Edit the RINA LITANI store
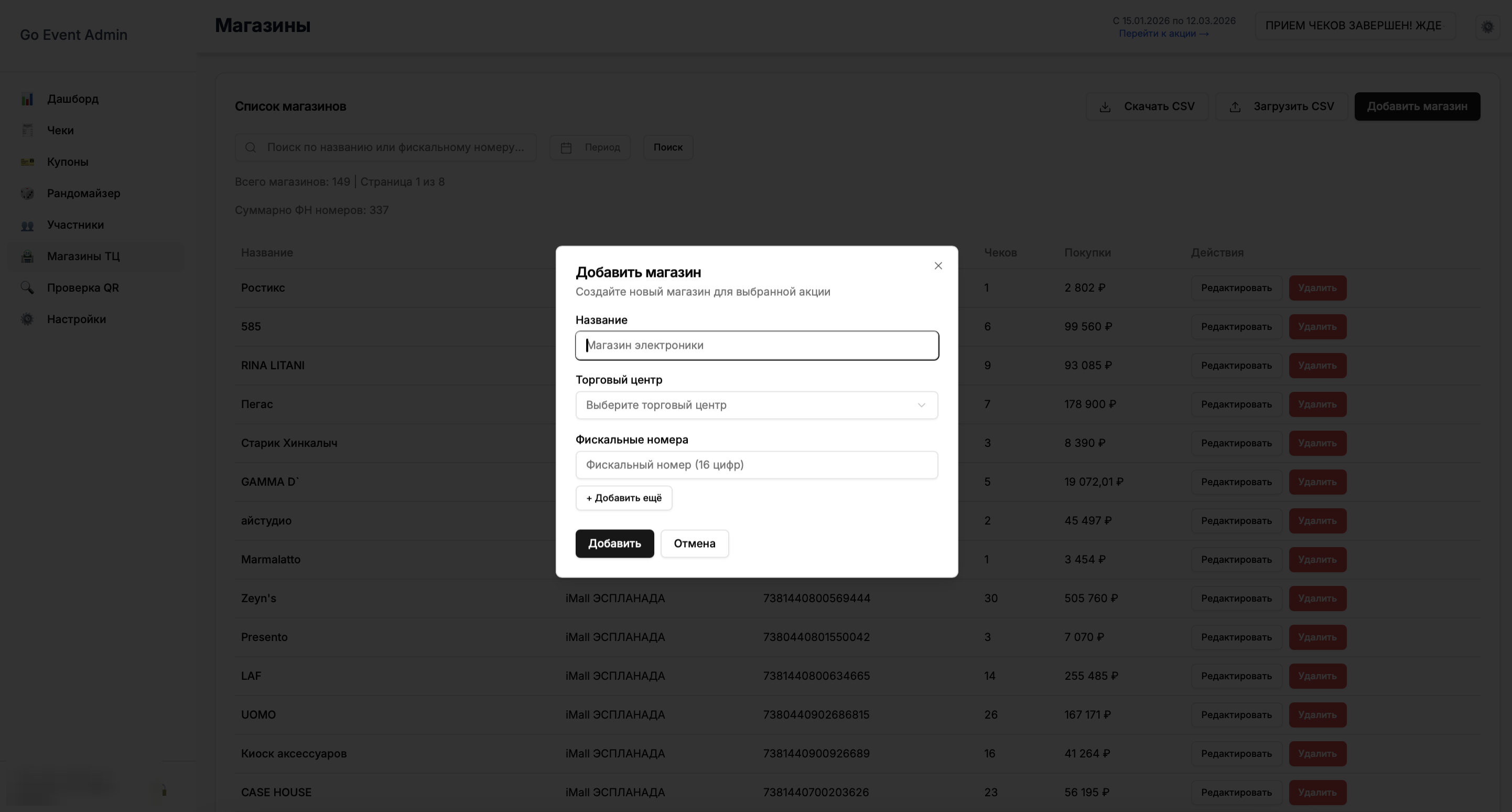The height and width of the screenshot is (812, 1512). click(1236, 366)
